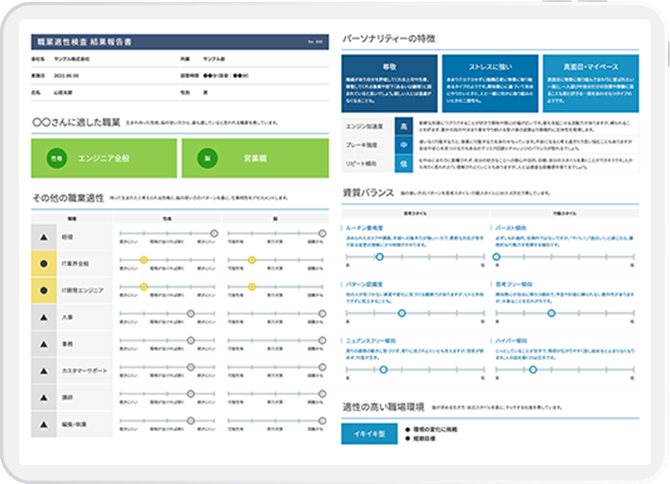This screenshot has width=670, height=484.
Task: Click the ハイパー傾向 slider handle
Action: pos(533,370)
